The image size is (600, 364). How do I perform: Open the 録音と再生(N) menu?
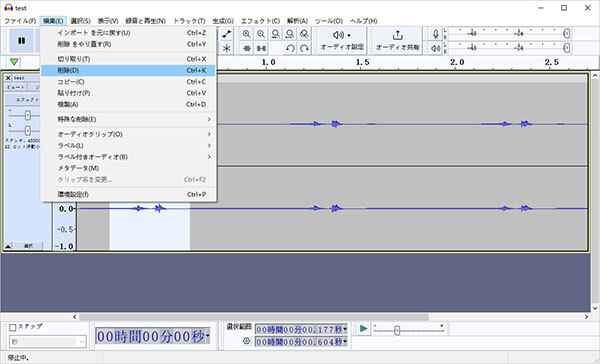click(x=146, y=21)
